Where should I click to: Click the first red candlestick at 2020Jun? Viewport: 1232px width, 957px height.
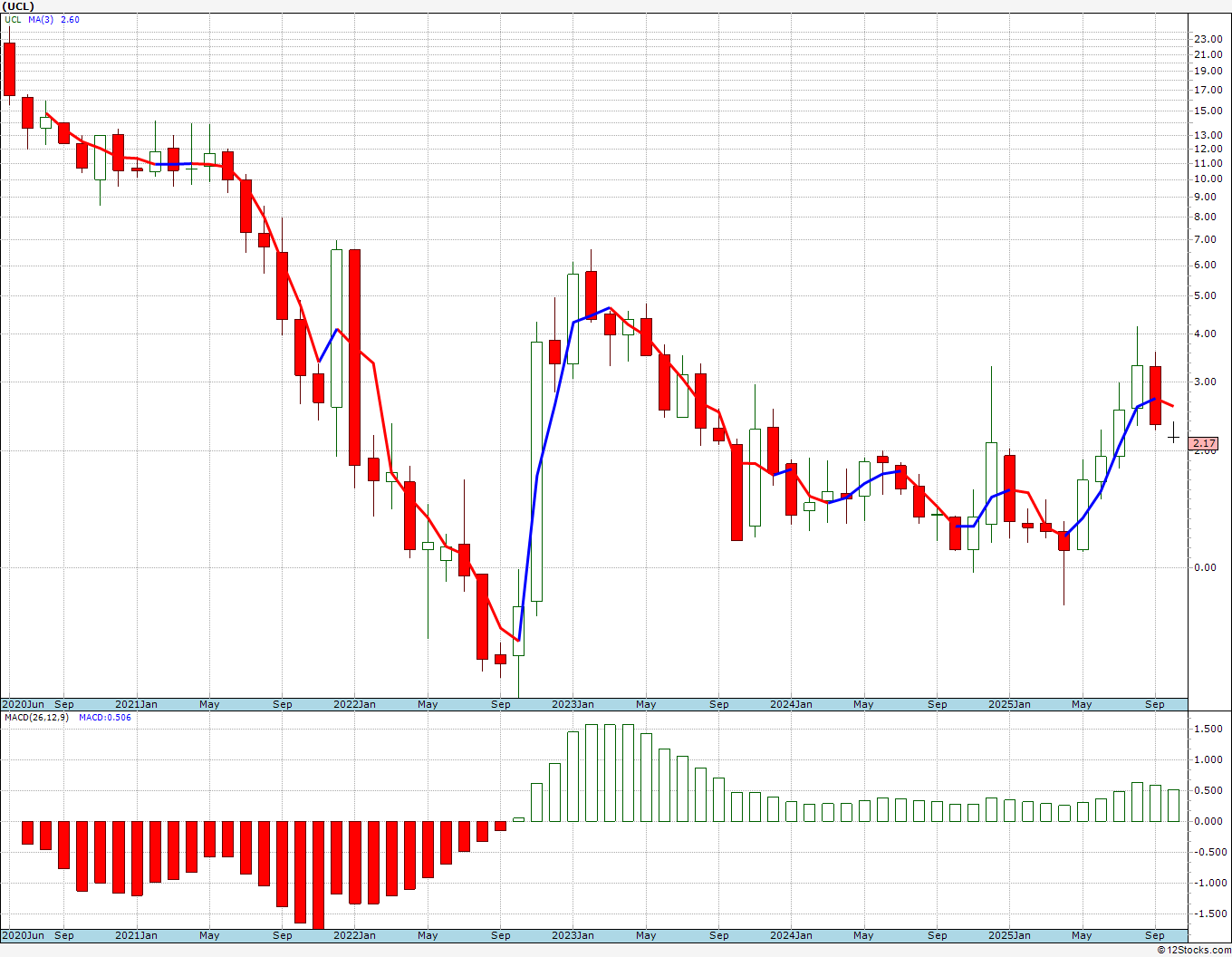(9, 69)
